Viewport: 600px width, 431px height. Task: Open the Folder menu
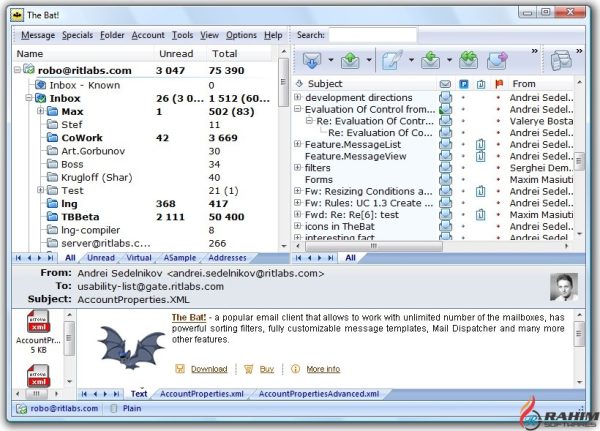(x=112, y=35)
